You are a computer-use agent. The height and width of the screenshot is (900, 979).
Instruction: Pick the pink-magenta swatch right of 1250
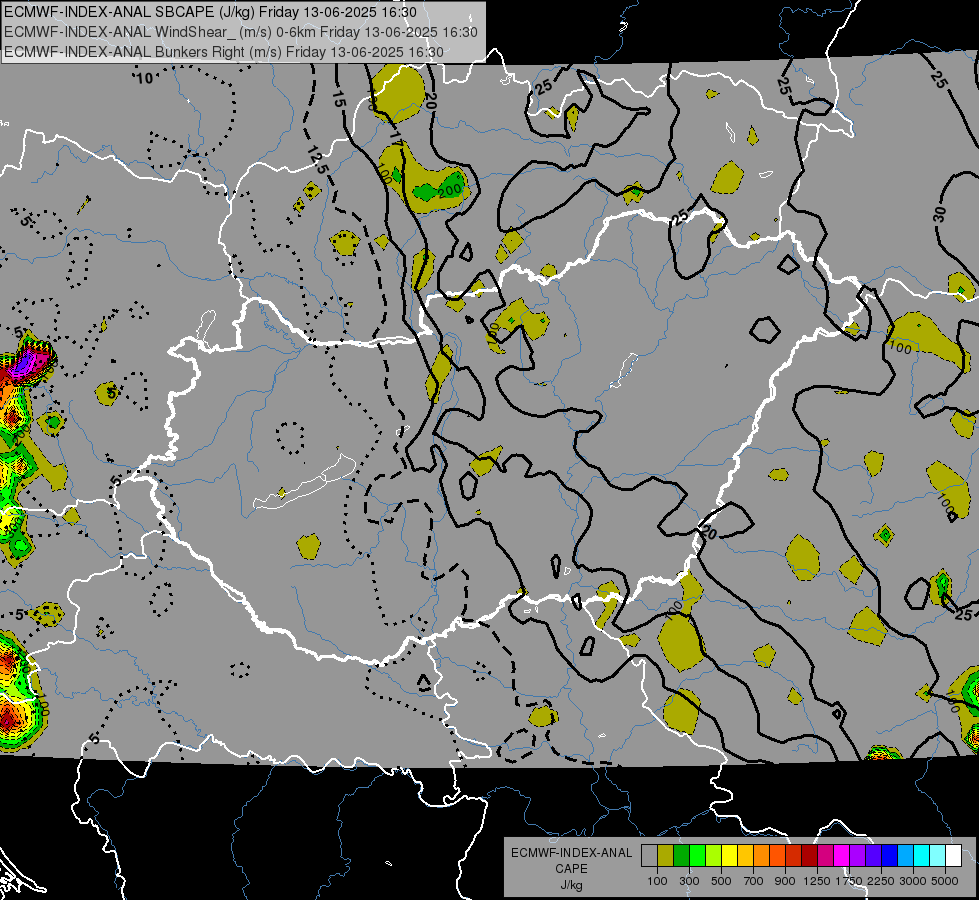(825, 855)
